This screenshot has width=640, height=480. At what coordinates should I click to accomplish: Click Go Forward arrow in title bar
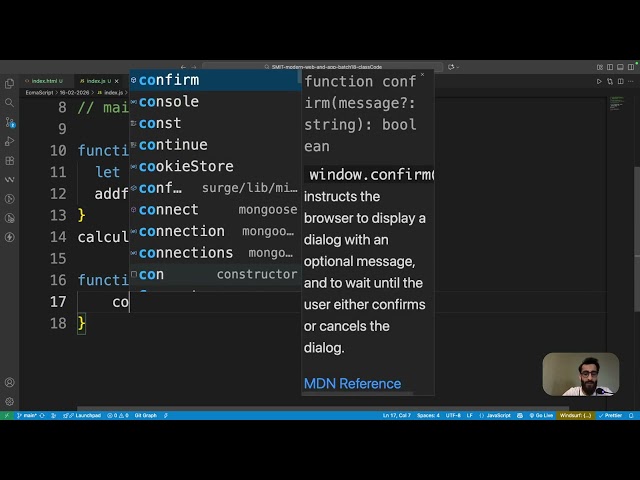coord(194,67)
